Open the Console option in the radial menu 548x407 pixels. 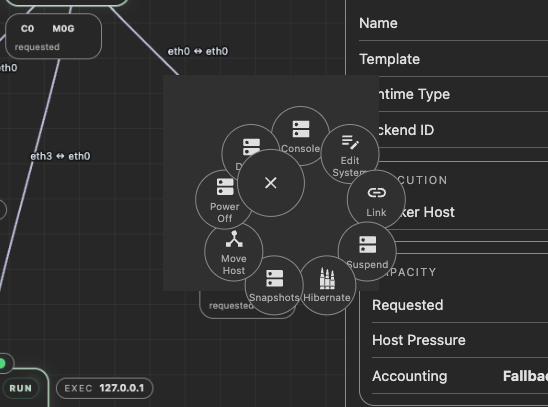click(300, 135)
